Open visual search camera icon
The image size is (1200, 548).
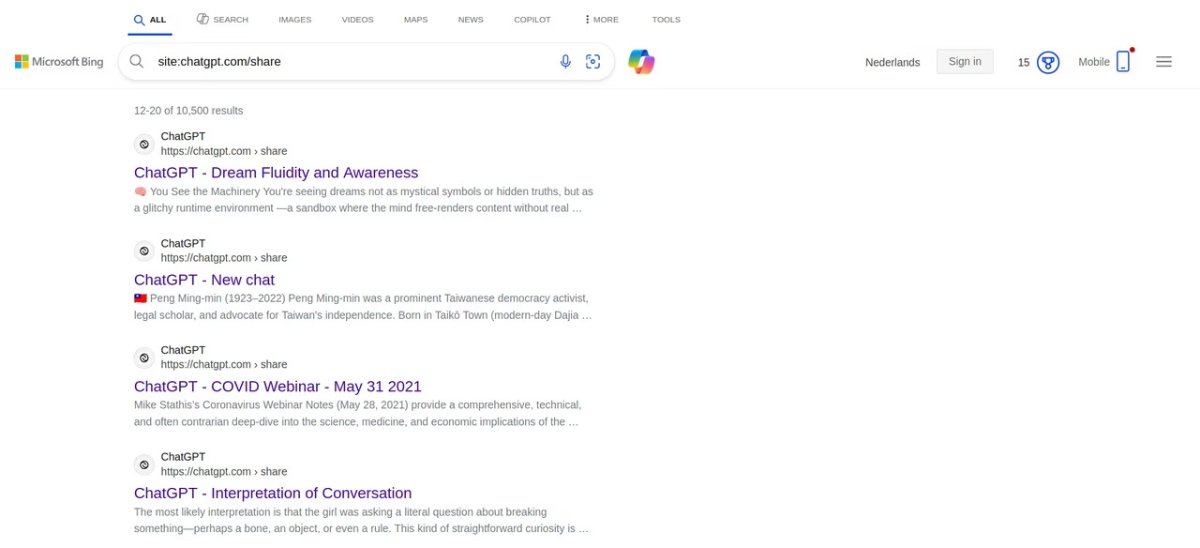coord(593,62)
